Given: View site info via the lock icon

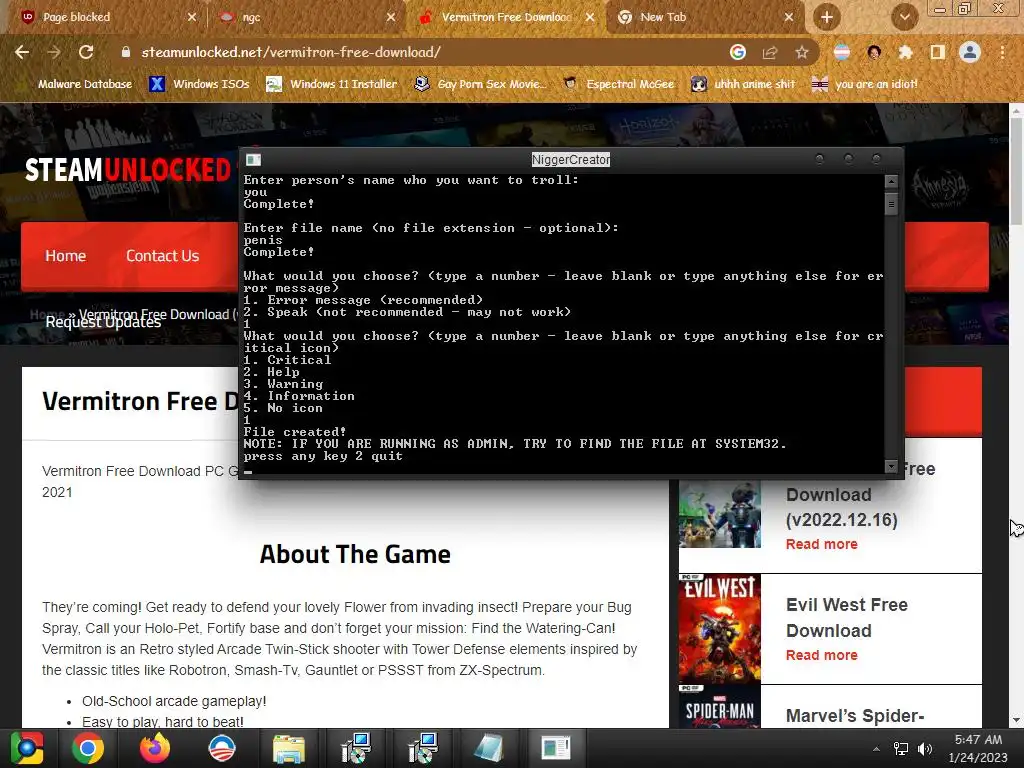Looking at the screenshot, I should (x=126, y=52).
